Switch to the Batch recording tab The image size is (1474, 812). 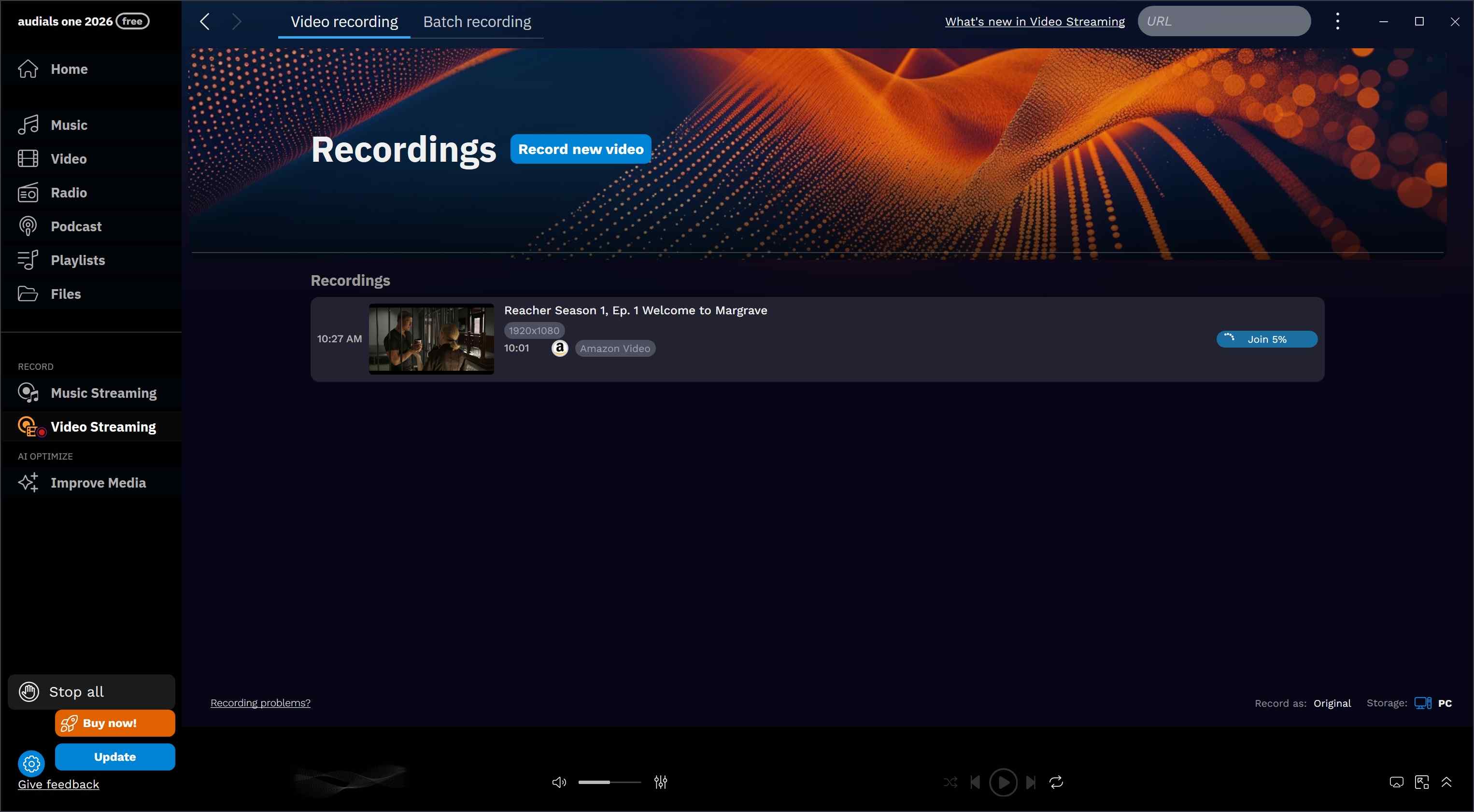click(477, 21)
